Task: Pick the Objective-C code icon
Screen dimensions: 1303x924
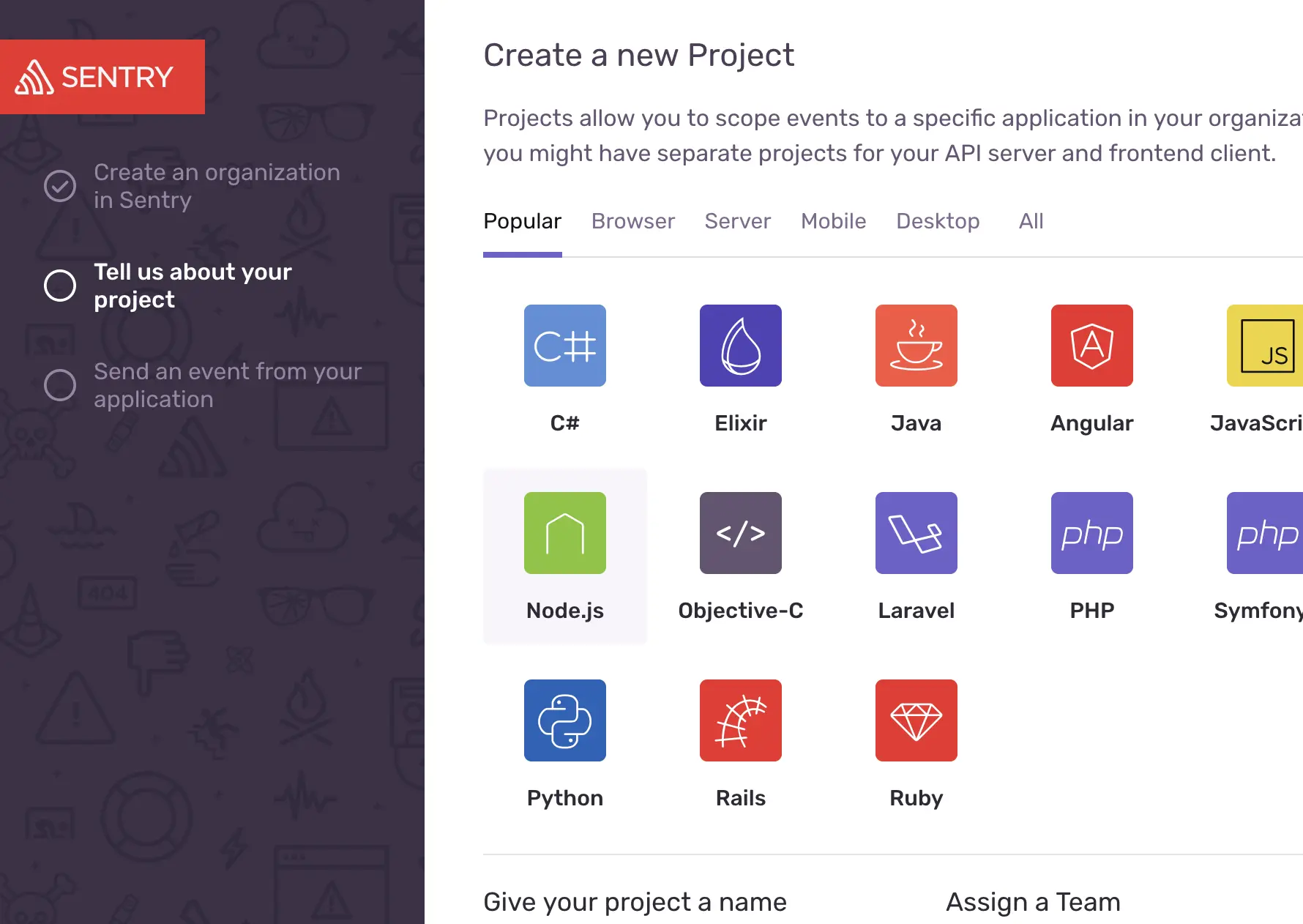Action: tap(741, 533)
